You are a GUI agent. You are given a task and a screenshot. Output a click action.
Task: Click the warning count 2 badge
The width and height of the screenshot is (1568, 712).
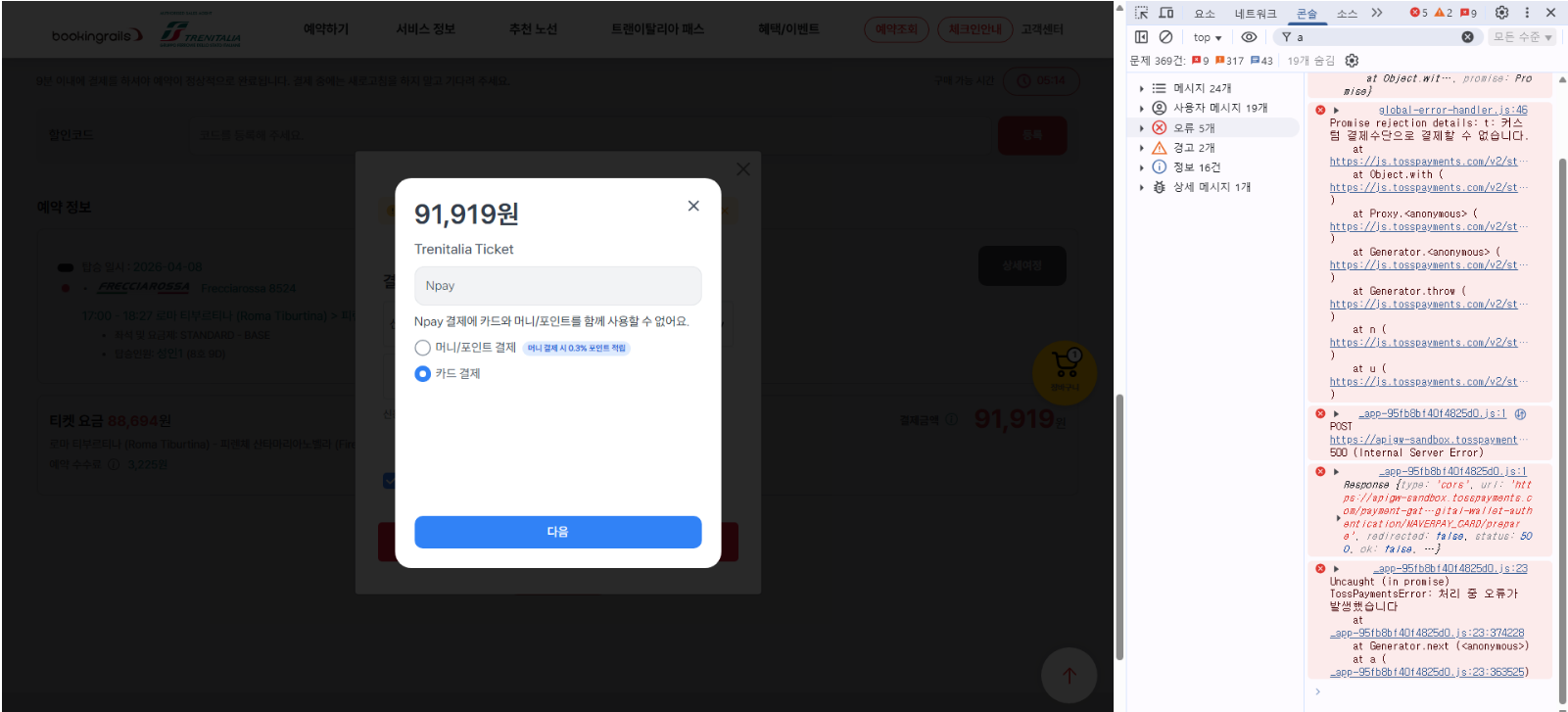click(1443, 13)
